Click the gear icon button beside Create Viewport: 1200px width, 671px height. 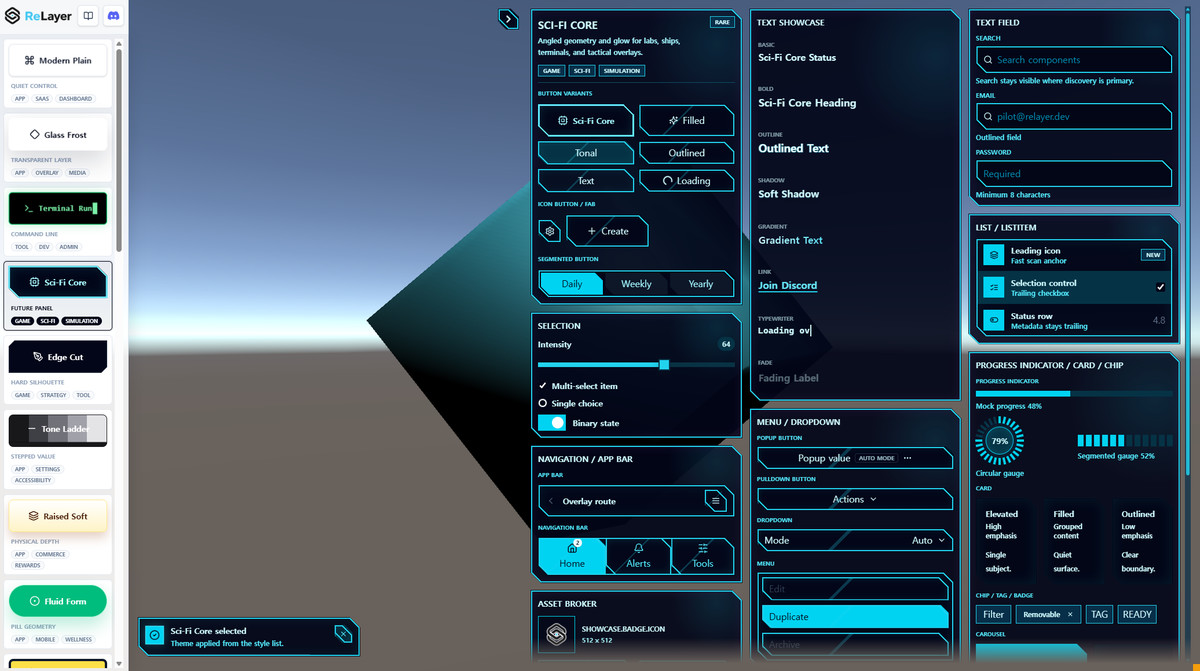[x=549, y=231]
